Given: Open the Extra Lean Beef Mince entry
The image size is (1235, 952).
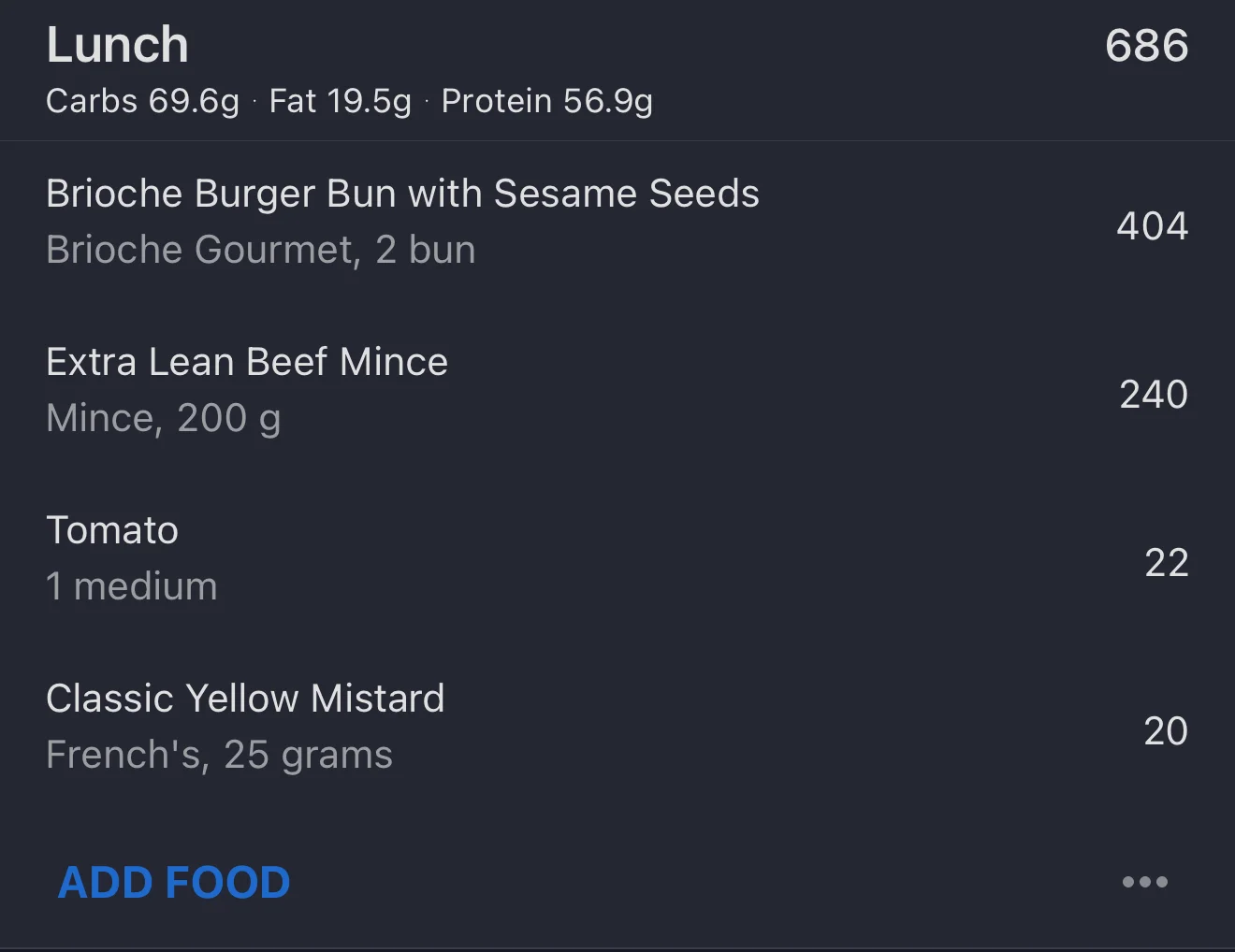Looking at the screenshot, I should (247, 362).
